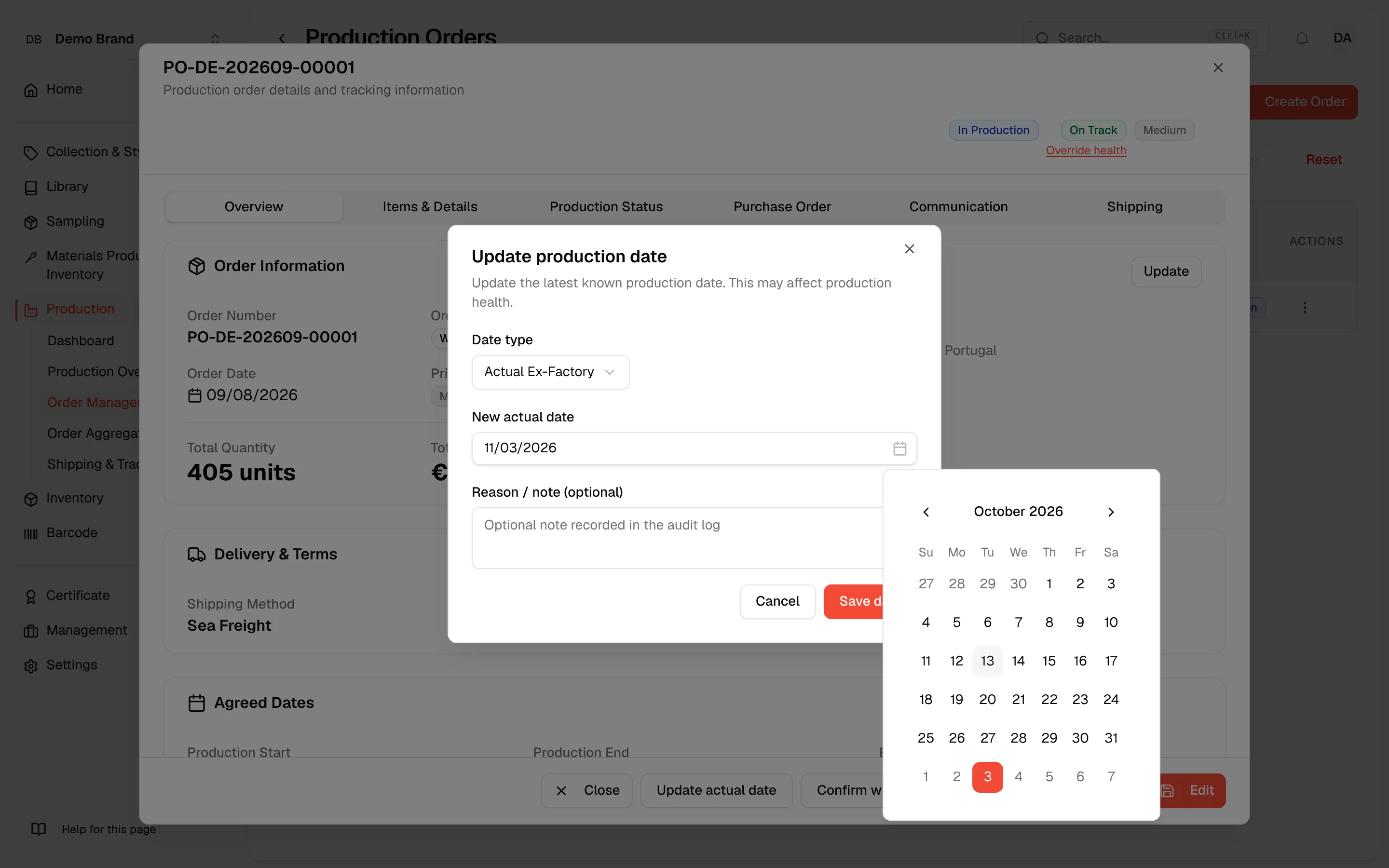
Task: Click the back arrow beside Production Orders
Action: tap(282, 39)
